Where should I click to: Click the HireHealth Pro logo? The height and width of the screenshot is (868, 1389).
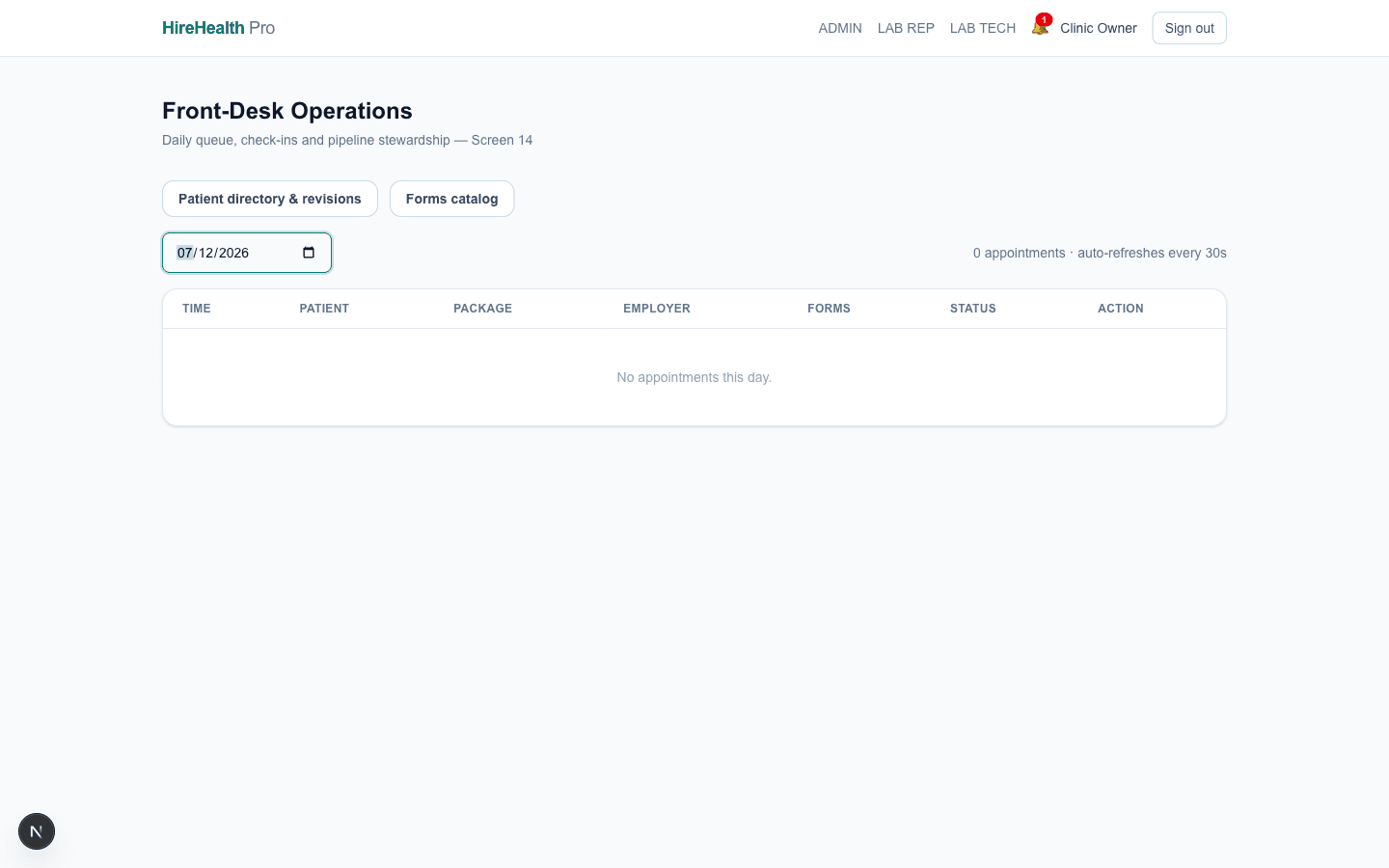tap(219, 28)
